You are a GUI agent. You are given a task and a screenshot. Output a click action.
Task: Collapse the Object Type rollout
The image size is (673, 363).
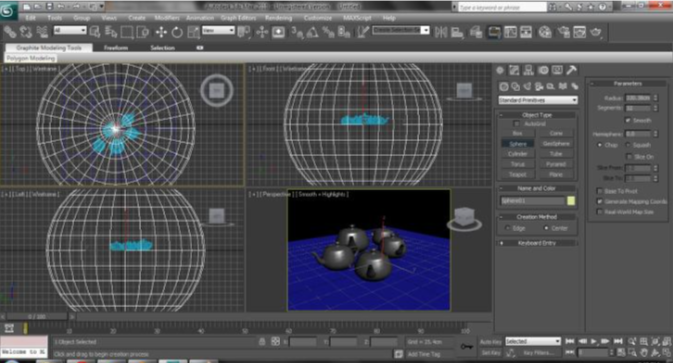coord(537,115)
